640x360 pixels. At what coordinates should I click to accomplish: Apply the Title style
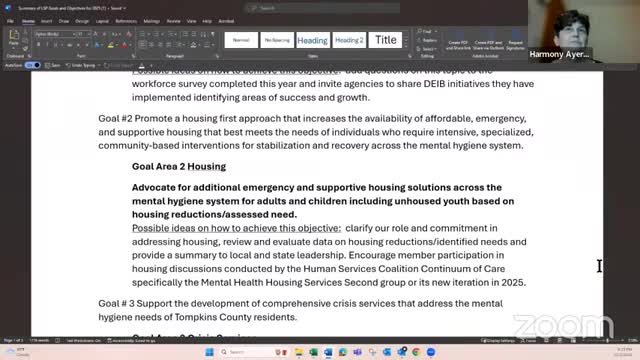[385, 40]
